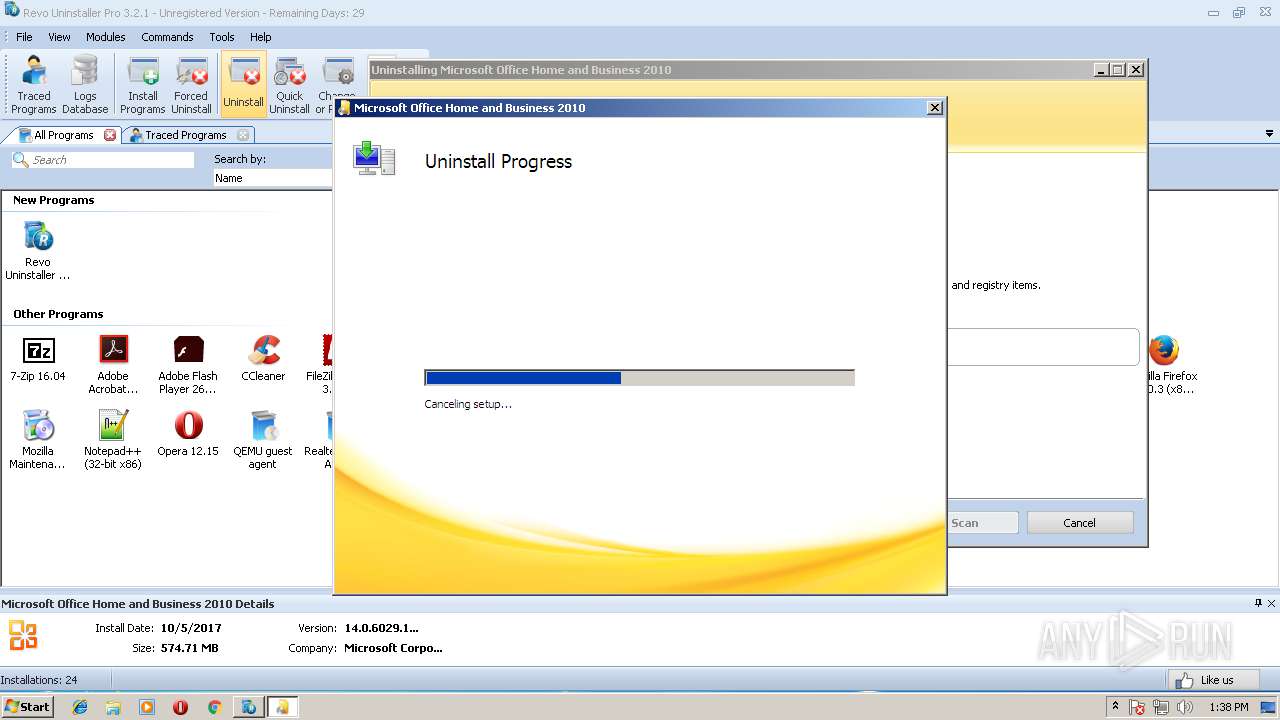Click the Office details logo icon

coord(23,636)
